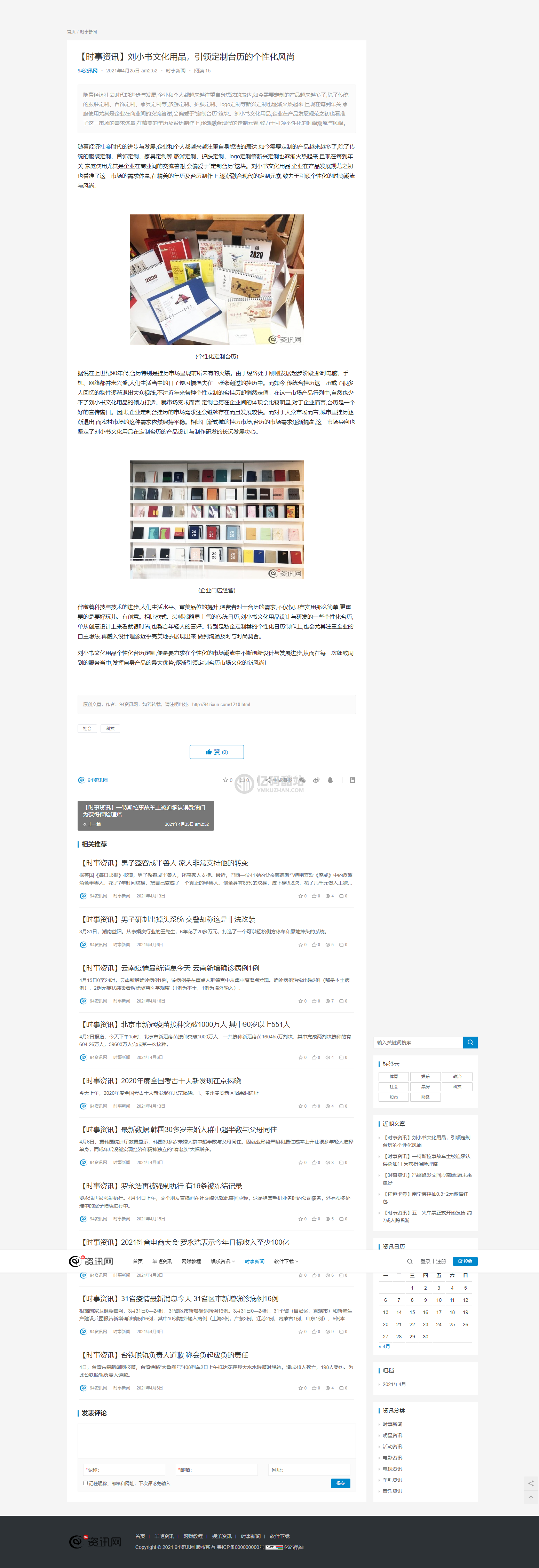
Task: Click the 赞 like button with thumbs-up
Action: point(216,752)
